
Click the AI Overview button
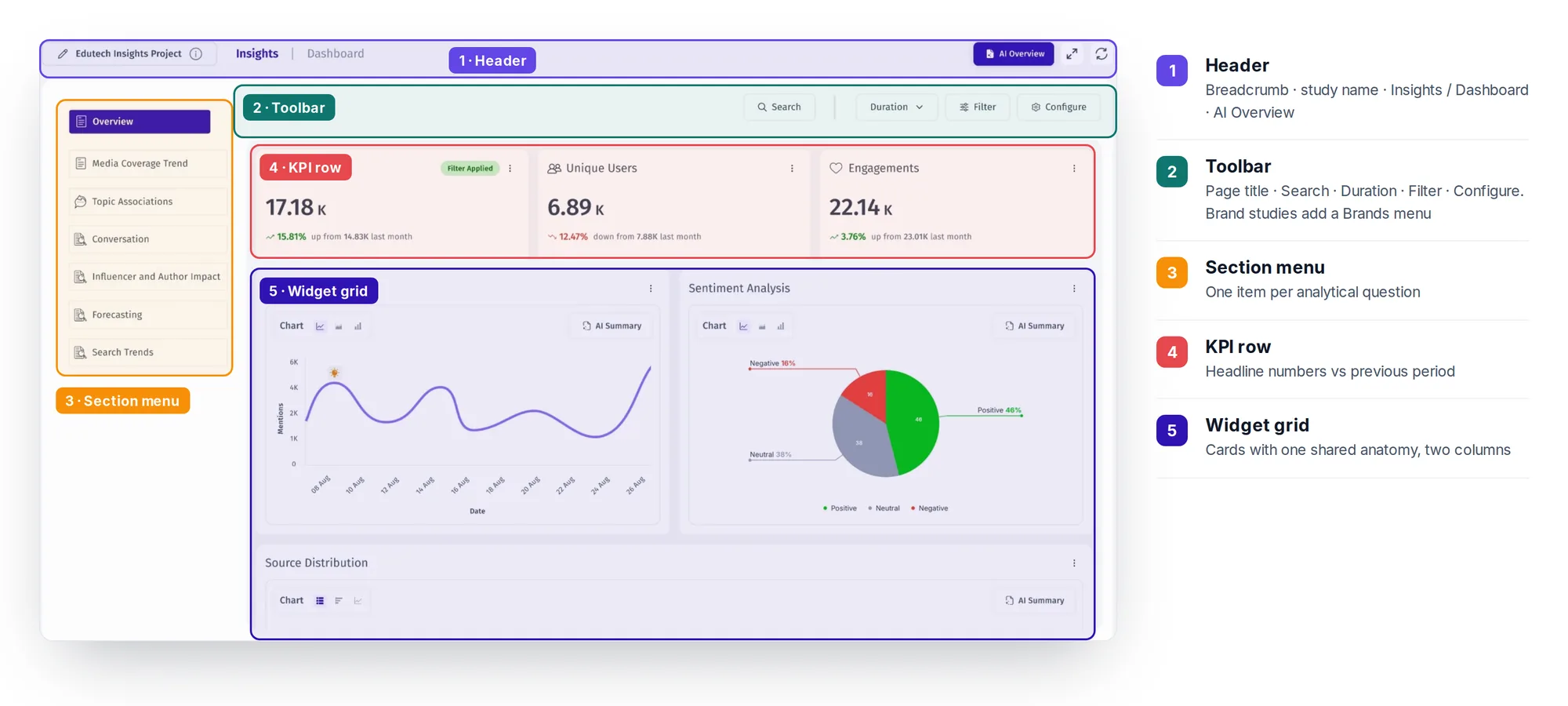(1014, 53)
